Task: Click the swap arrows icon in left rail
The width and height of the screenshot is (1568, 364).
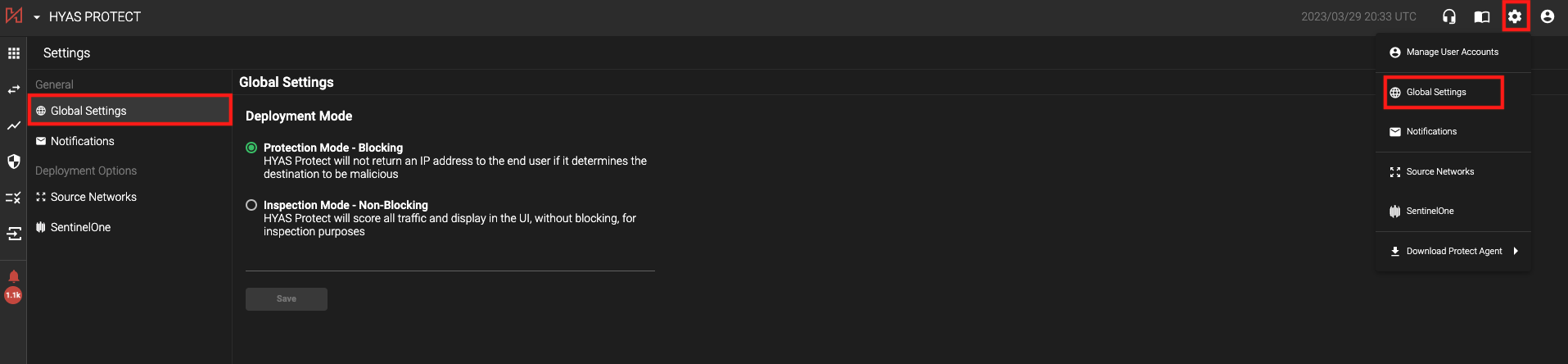Action: (x=14, y=89)
